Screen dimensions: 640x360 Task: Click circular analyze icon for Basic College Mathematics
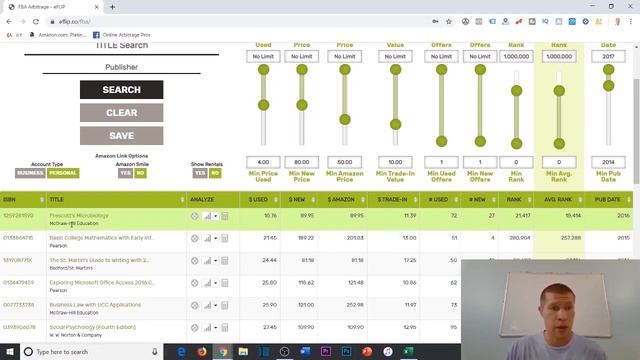(x=195, y=238)
